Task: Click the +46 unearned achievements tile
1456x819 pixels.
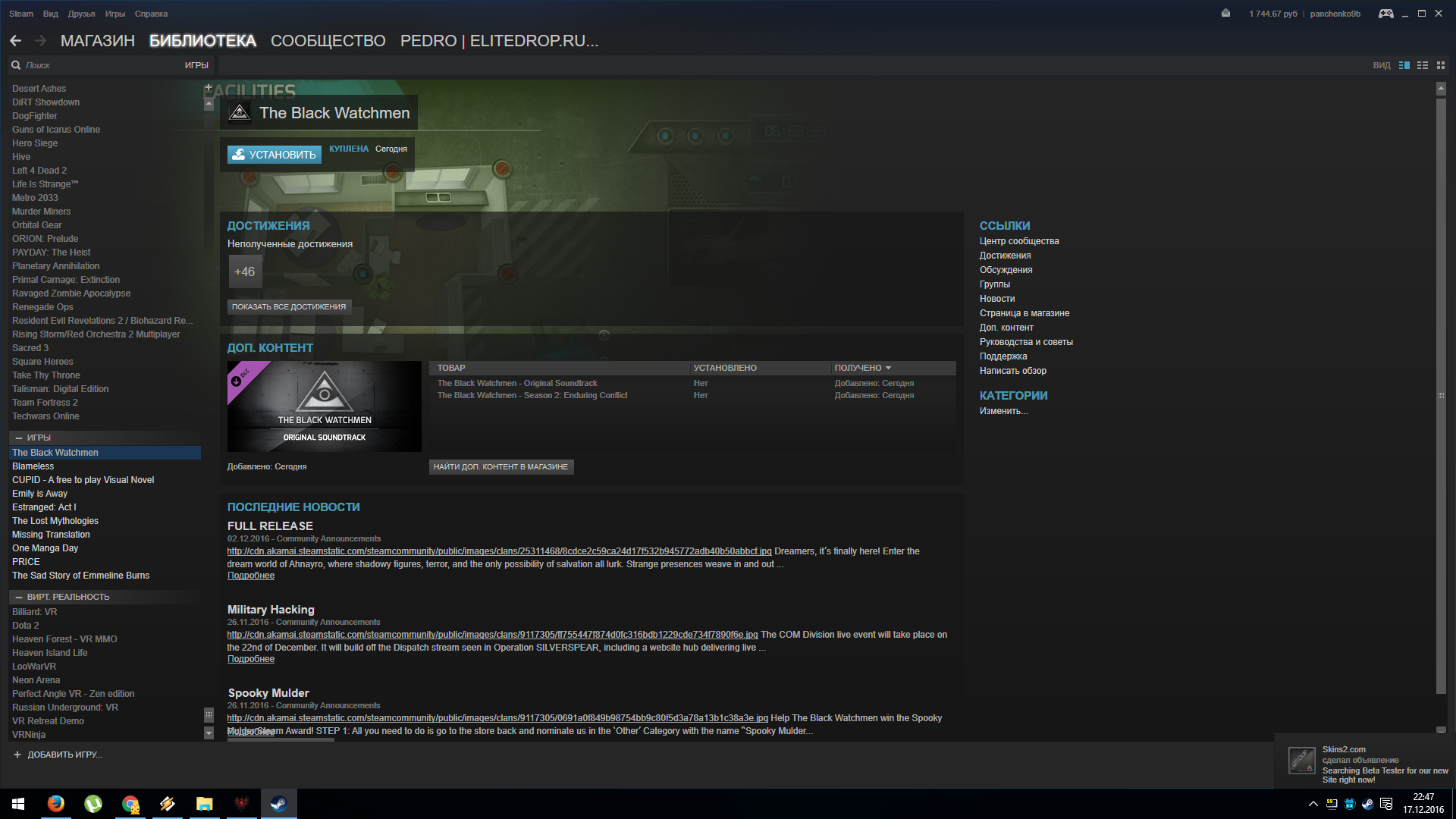Action: pyautogui.click(x=245, y=271)
